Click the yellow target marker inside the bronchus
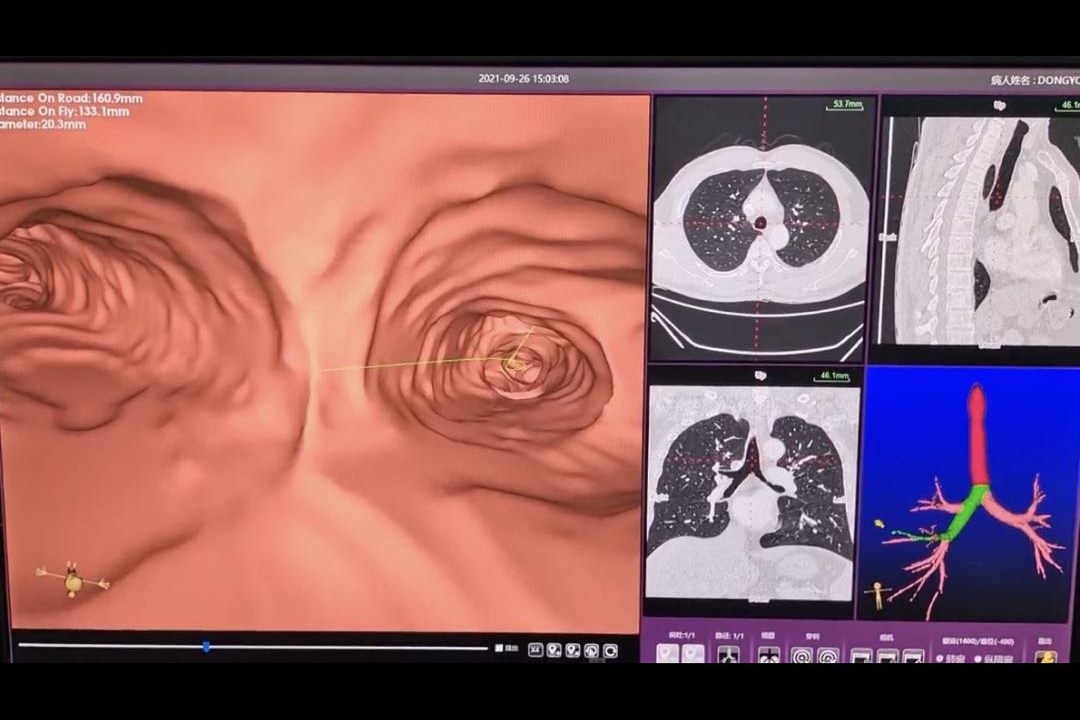The width and height of the screenshot is (1080, 720). coord(514,364)
